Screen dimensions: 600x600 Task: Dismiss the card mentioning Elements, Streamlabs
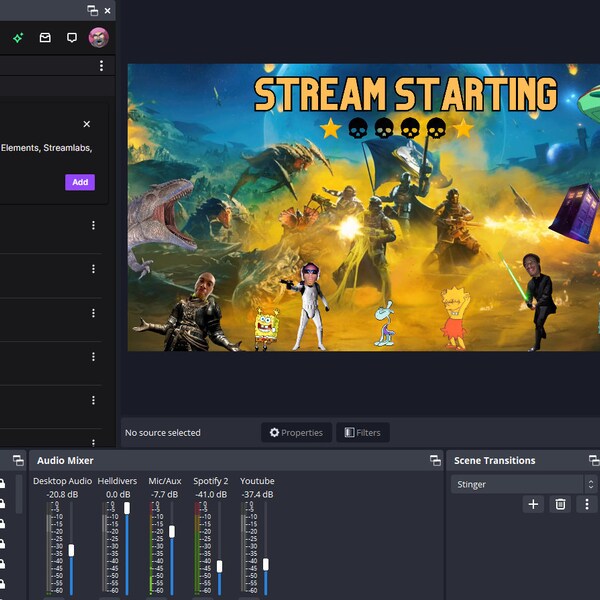(x=87, y=124)
